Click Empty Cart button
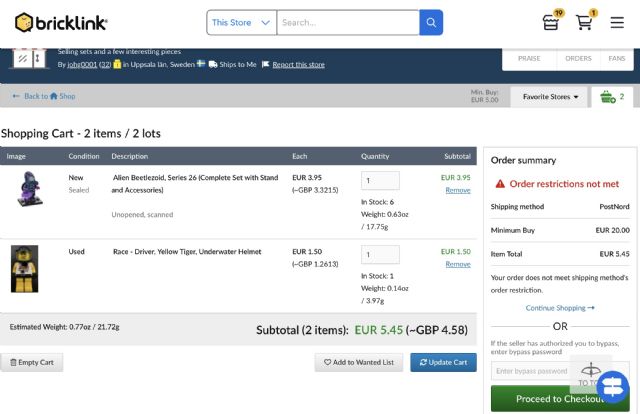 tap(33, 362)
